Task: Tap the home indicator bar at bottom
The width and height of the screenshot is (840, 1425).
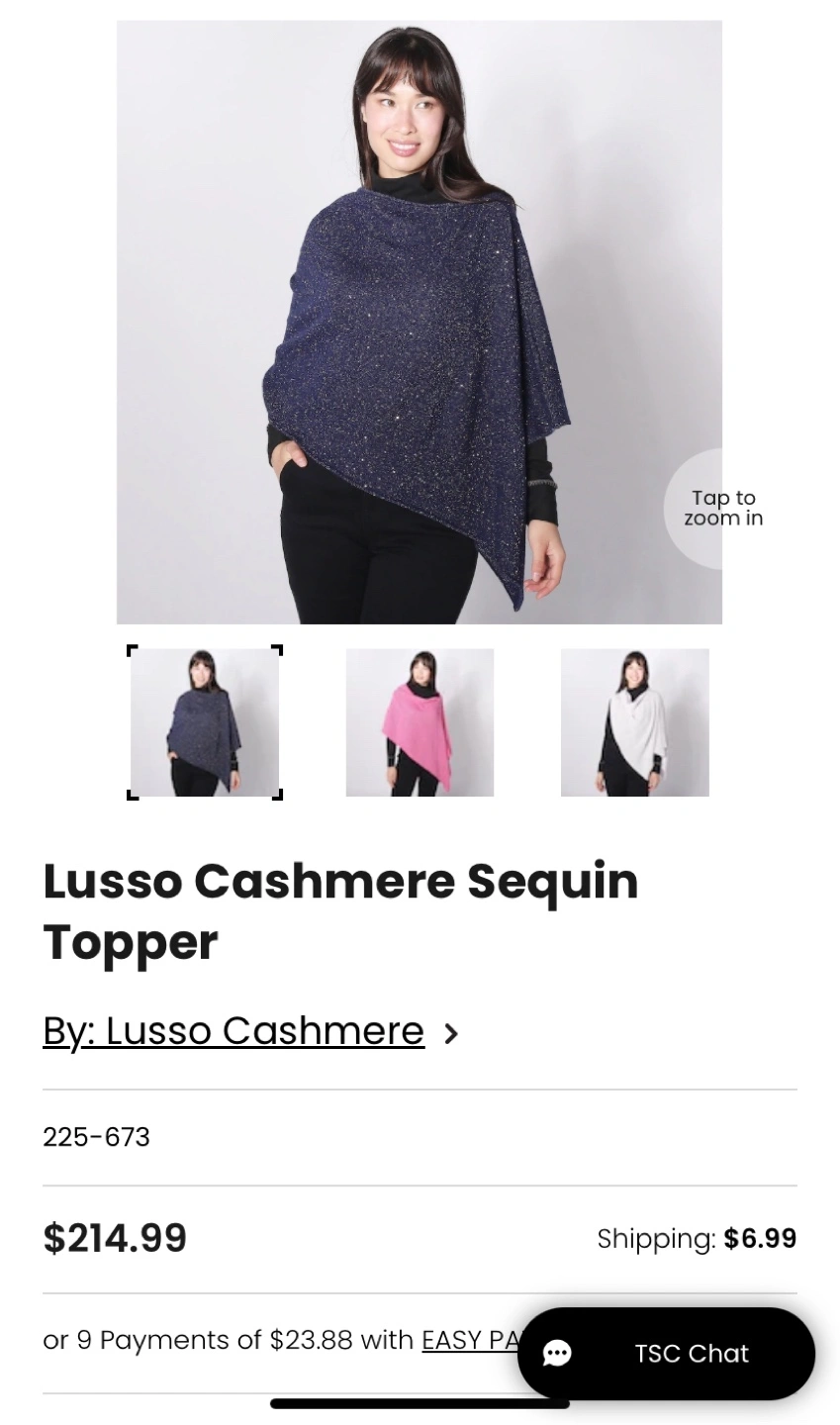Action: pos(420,1402)
